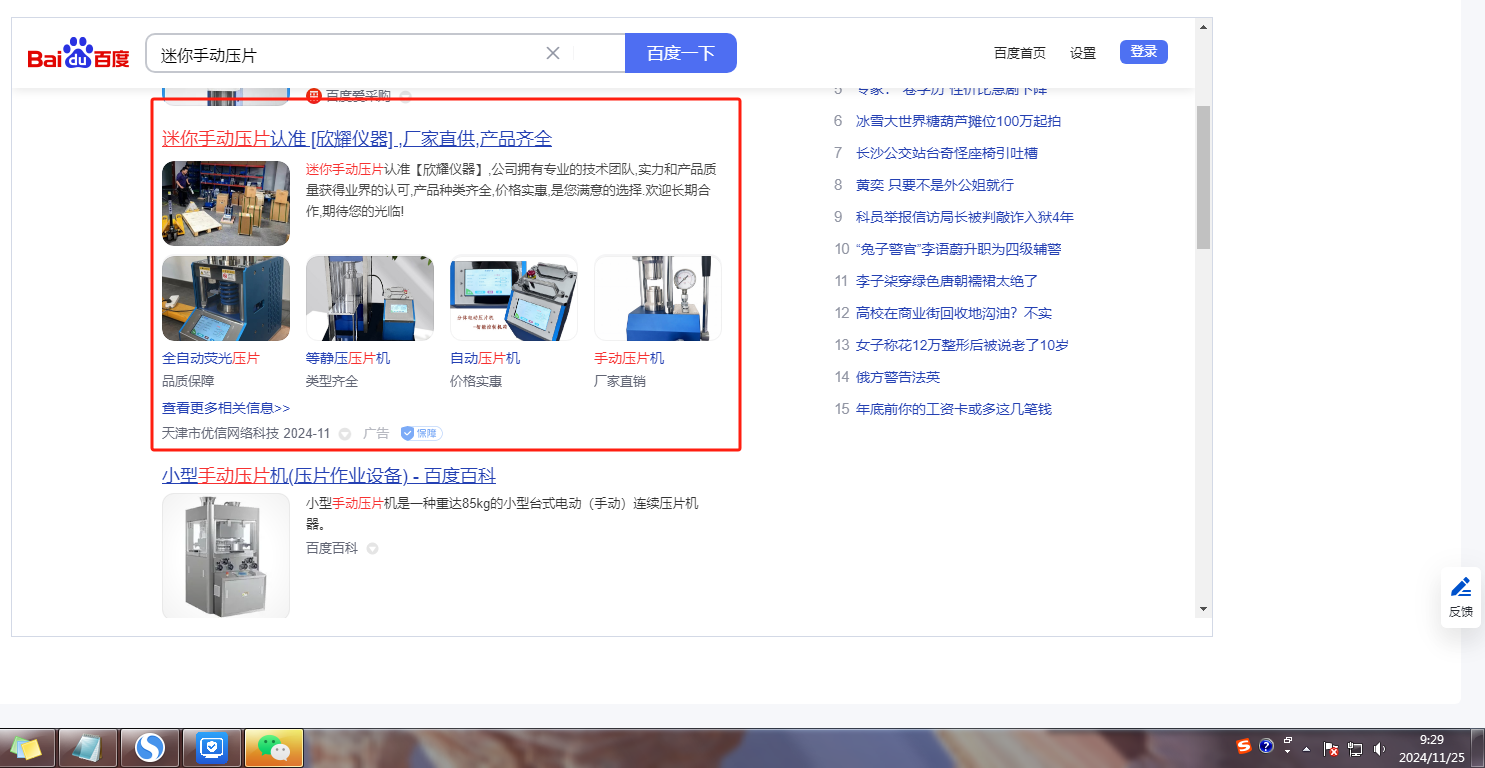Open the first taskbar app with papers icon
This screenshot has height=768, width=1485.
click(x=28, y=747)
